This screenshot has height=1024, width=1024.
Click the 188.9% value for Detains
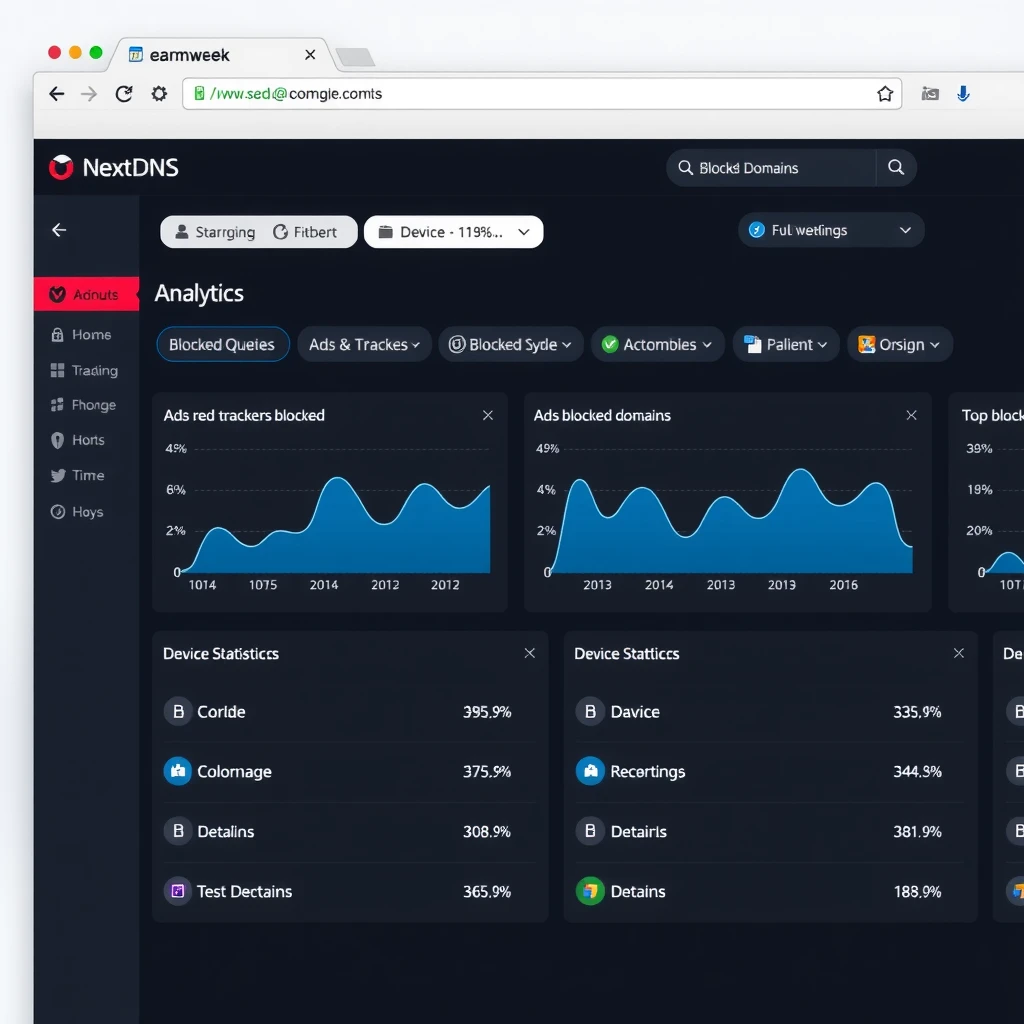coord(918,891)
